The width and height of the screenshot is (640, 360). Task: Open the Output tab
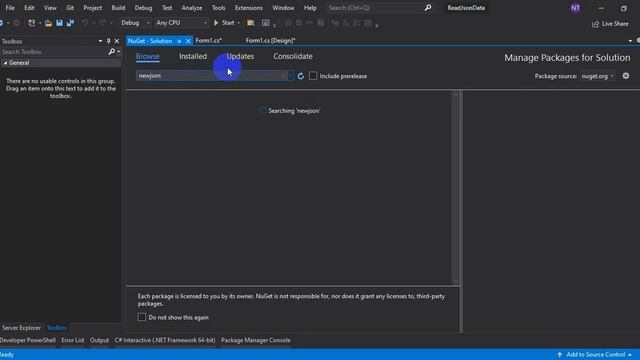tap(99, 340)
